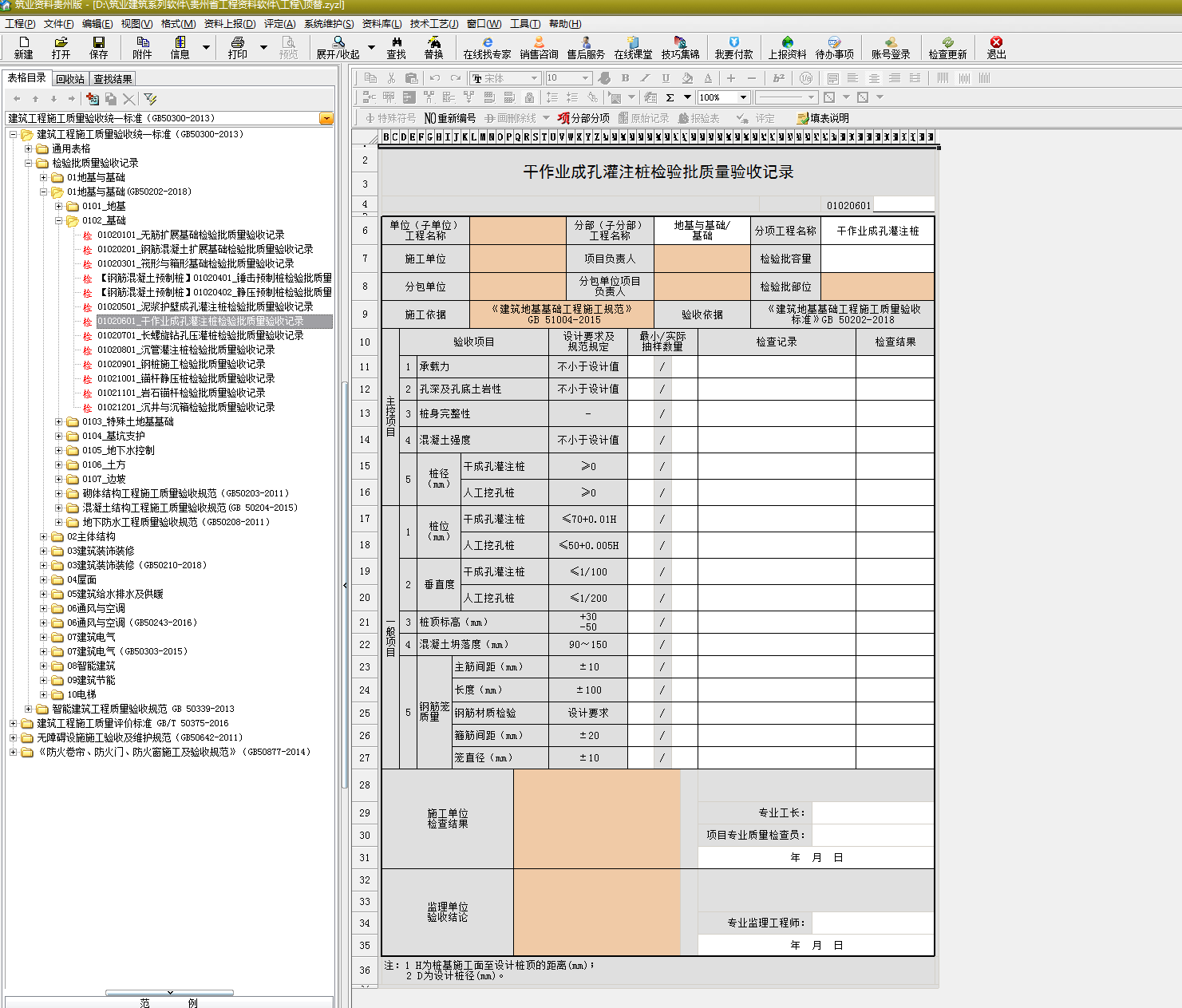Click 账号登录 account login
This screenshot has height=1008, width=1182.
891,48
